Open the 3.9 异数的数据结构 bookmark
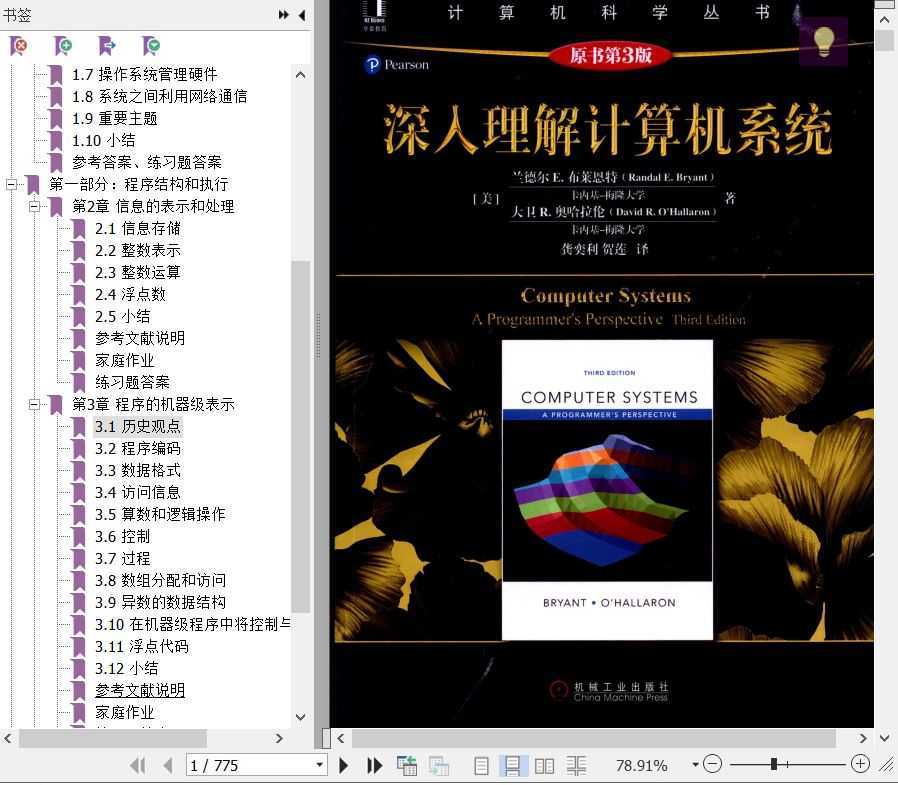This screenshot has height=785, width=898. tap(160, 602)
